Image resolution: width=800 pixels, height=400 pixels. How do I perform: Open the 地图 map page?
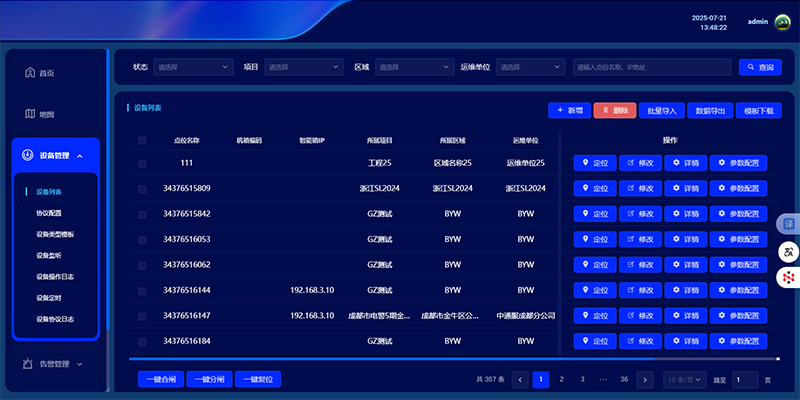[40, 114]
